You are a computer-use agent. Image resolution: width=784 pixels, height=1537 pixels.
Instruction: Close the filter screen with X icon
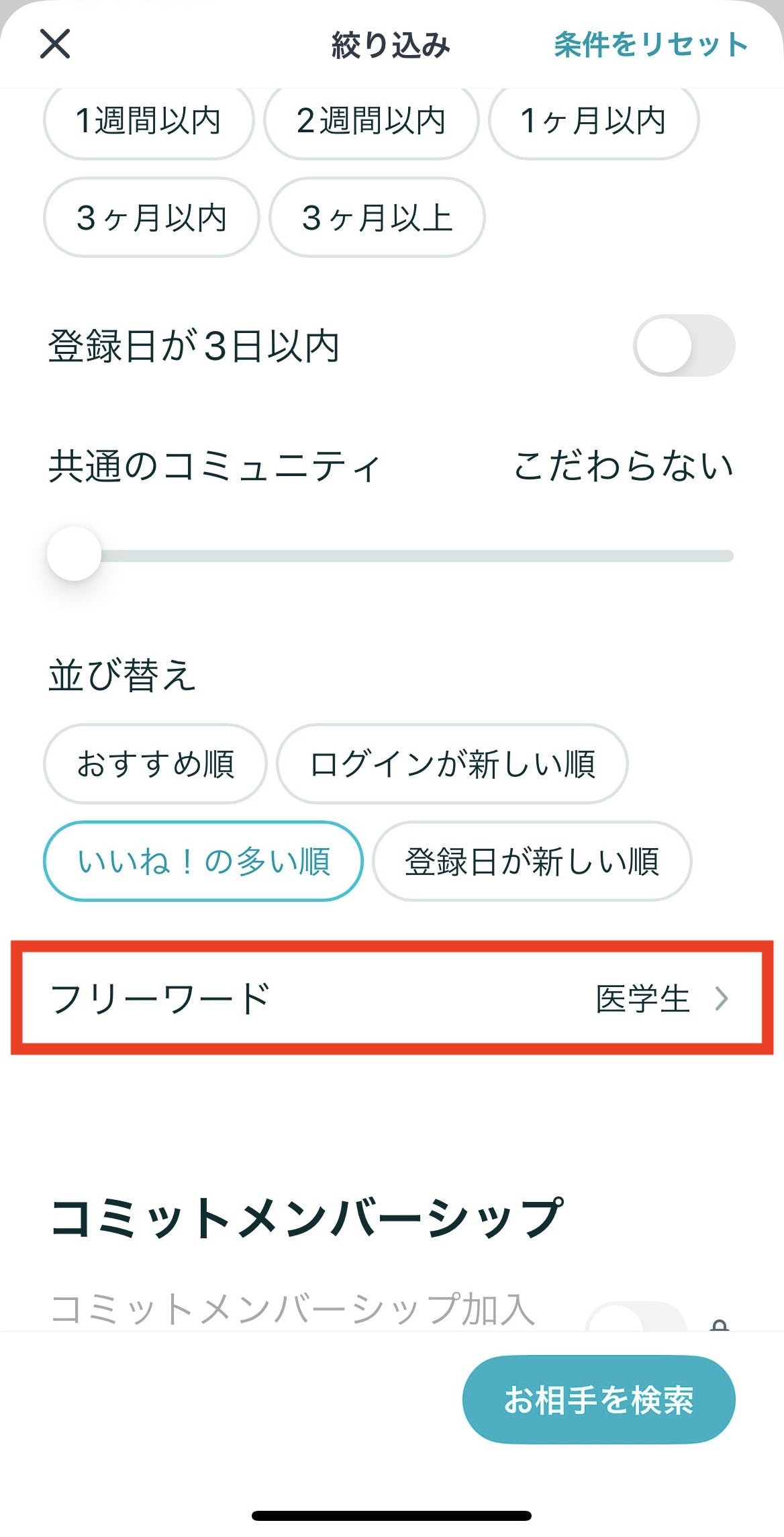pos(55,44)
